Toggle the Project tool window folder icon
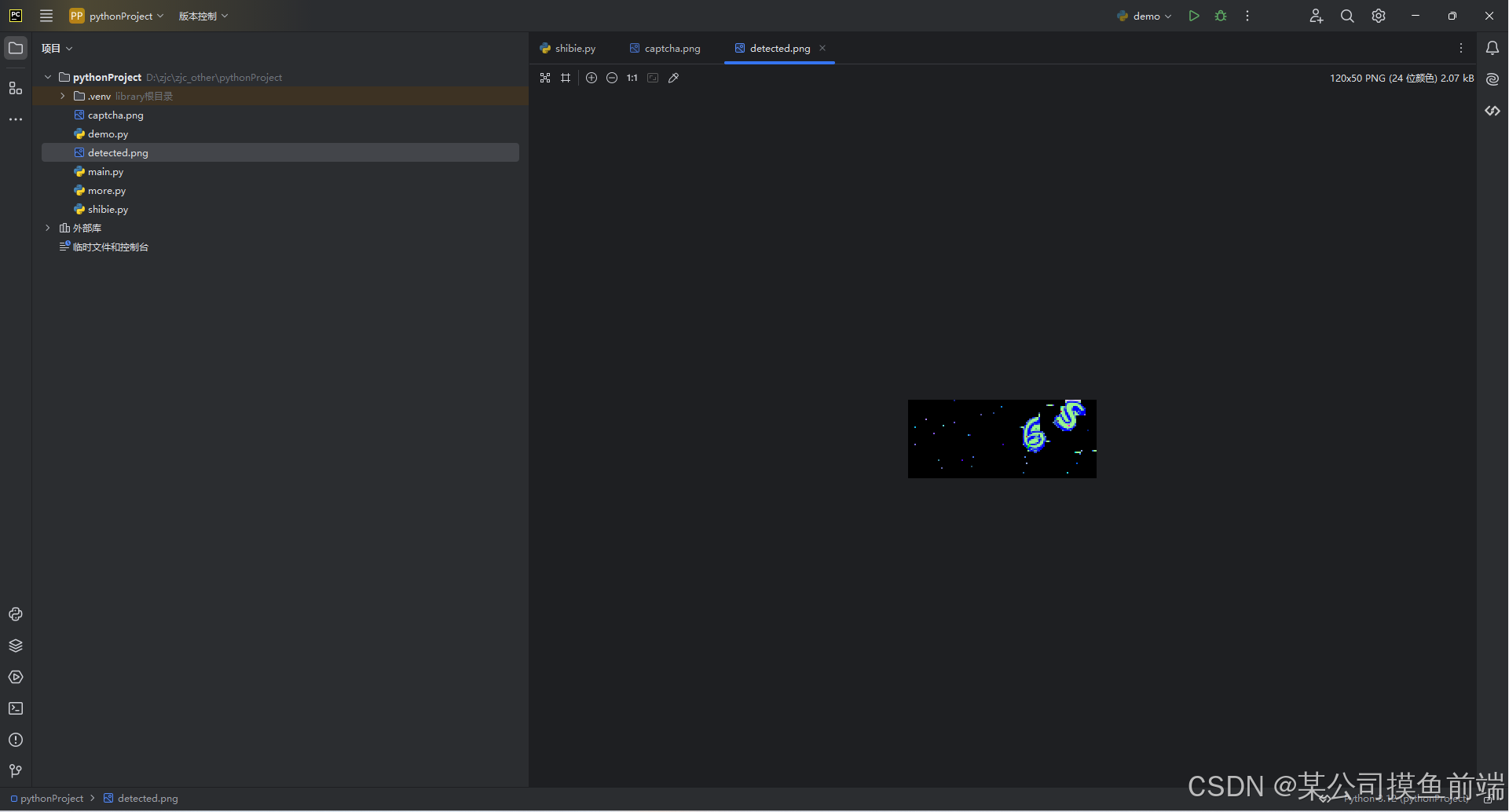 [16, 48]
